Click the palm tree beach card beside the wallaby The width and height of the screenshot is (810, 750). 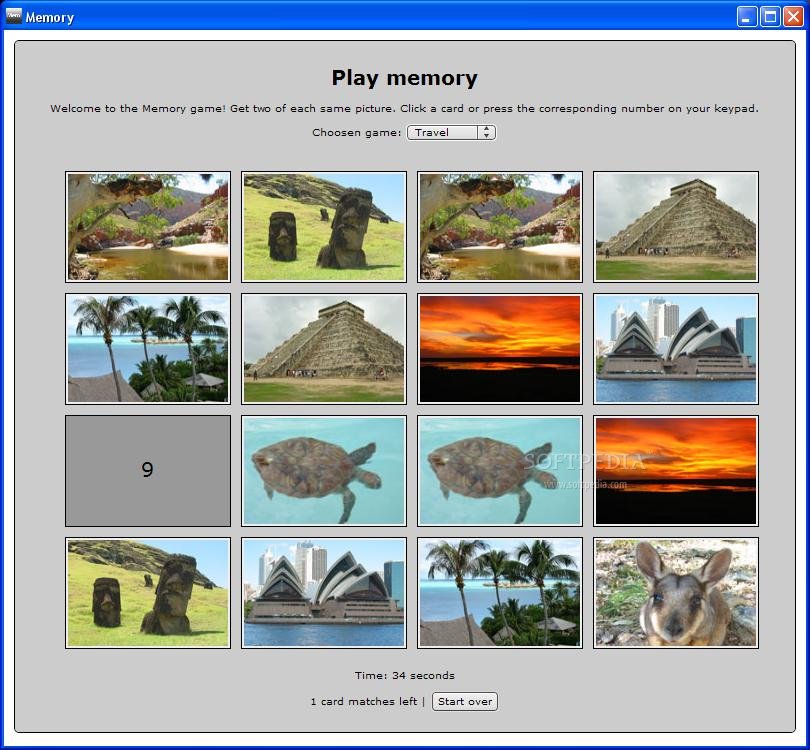click(x=500, y=592)
